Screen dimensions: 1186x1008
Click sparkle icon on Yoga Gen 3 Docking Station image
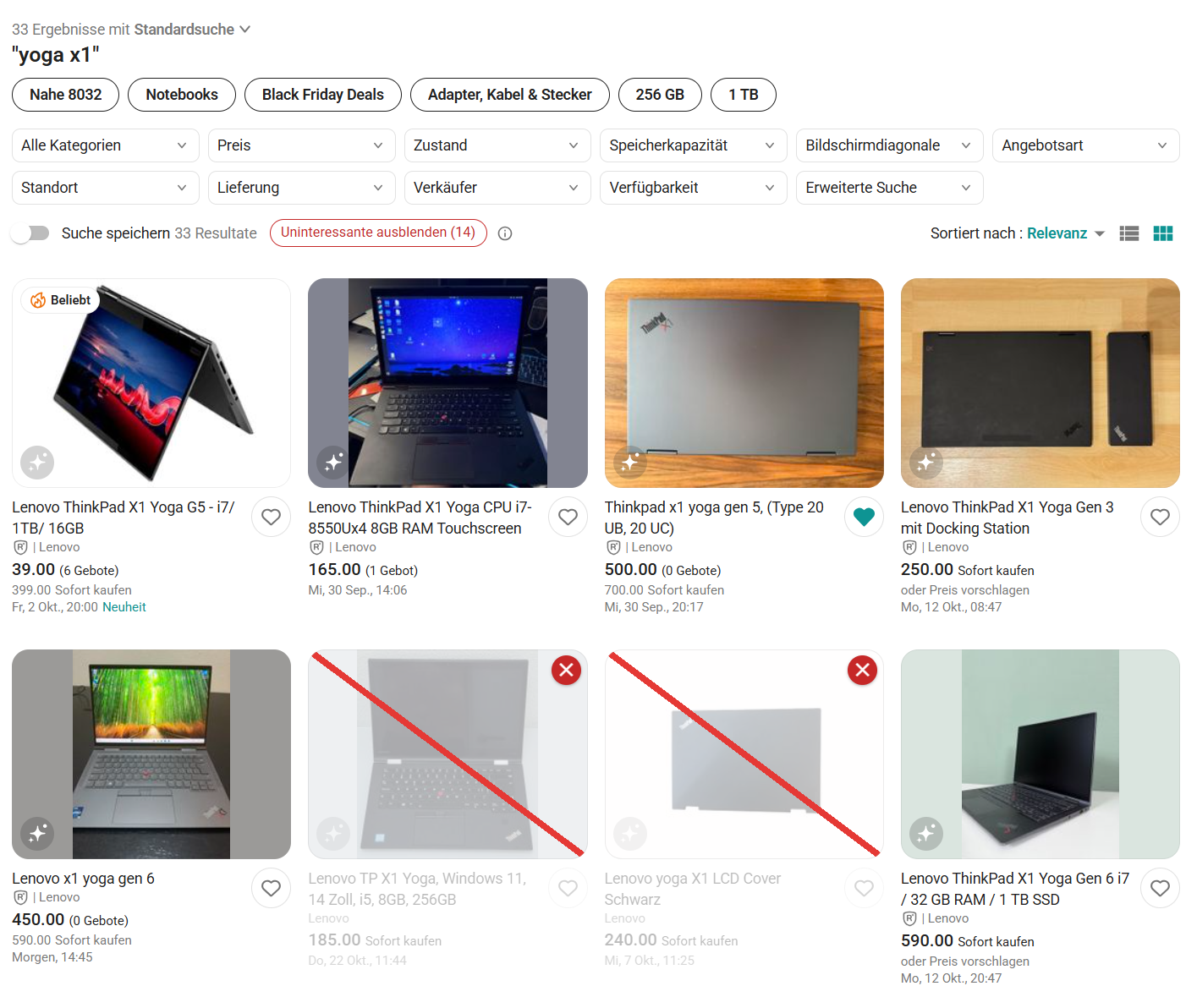[x=926, y=463]
